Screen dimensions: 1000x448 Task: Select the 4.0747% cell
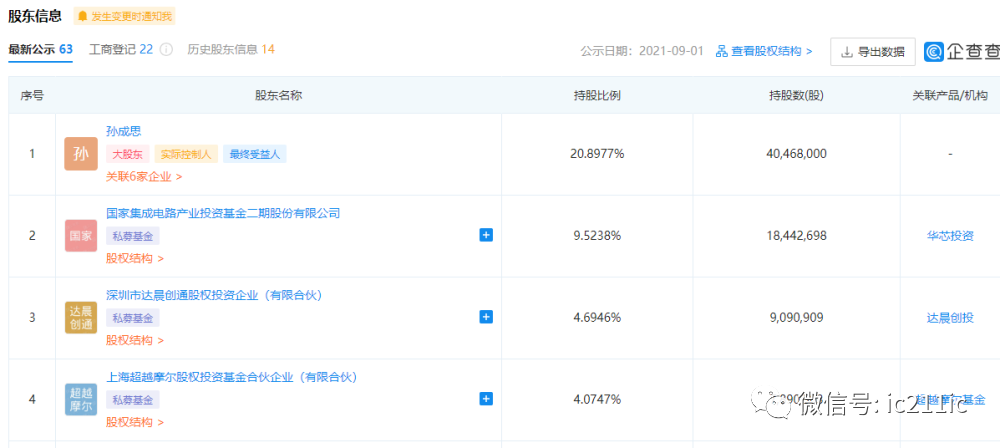(x=597, y=399)
